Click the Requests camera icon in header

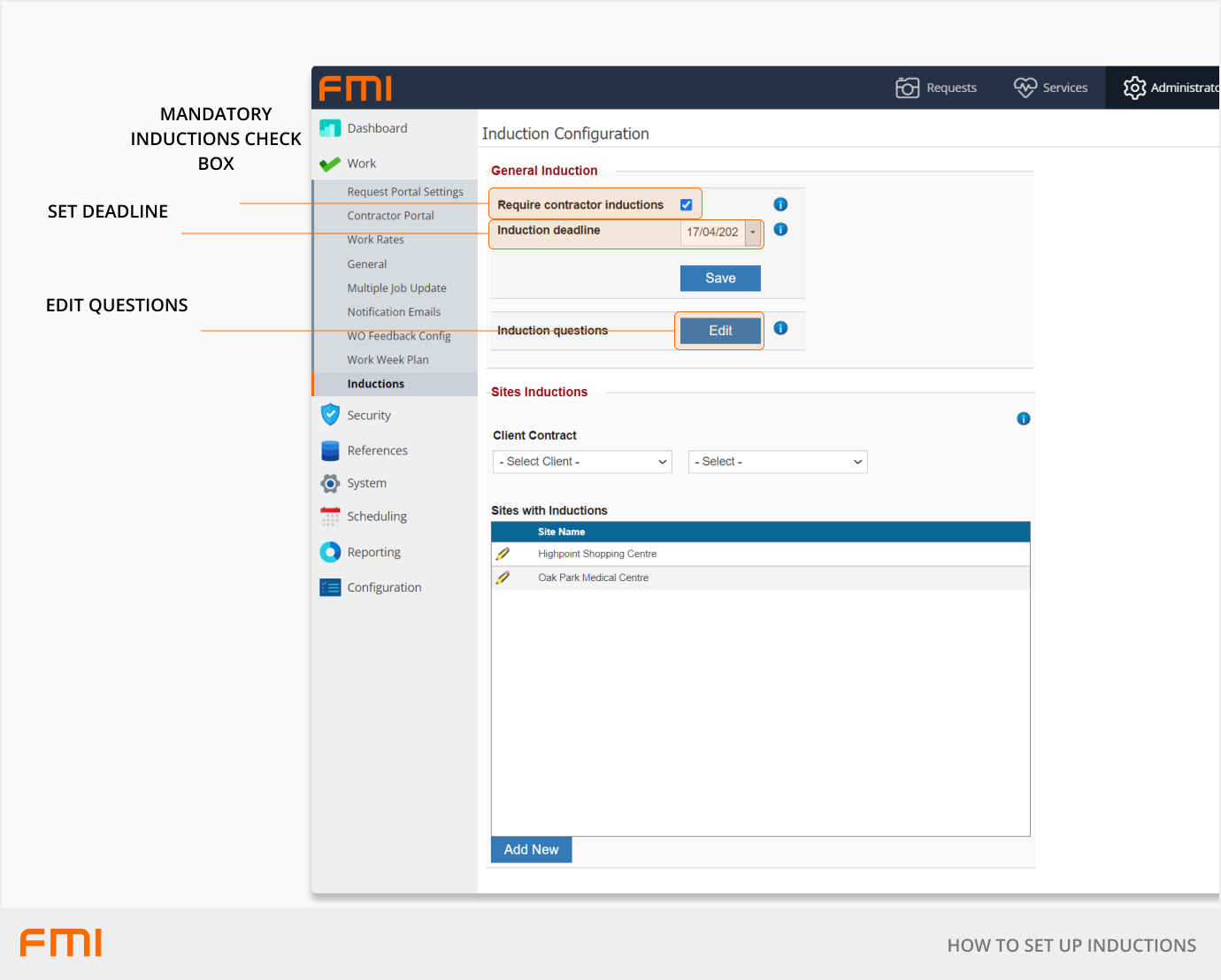pos(907,88)
